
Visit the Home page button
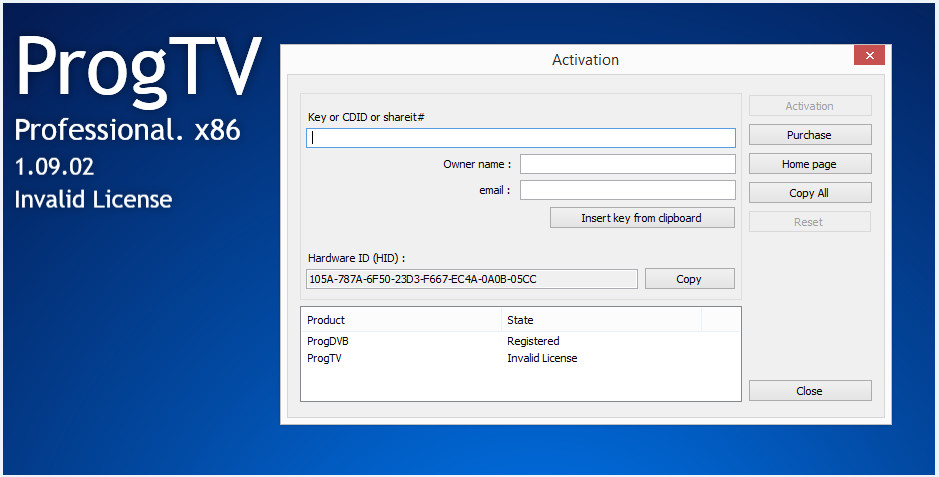810,164
